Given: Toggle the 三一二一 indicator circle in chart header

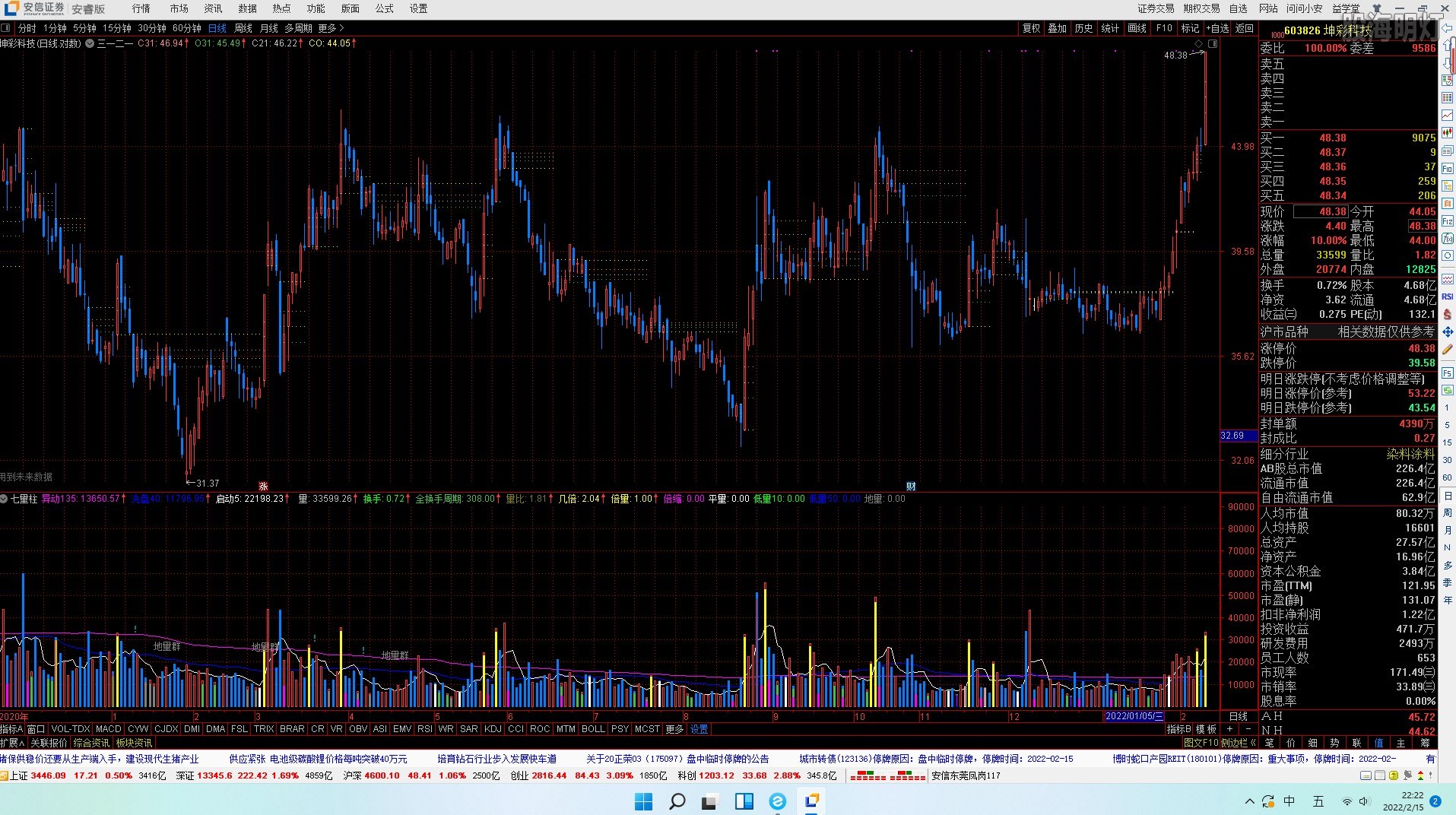Looking at the screenshot, I should (x=90, y=43).
